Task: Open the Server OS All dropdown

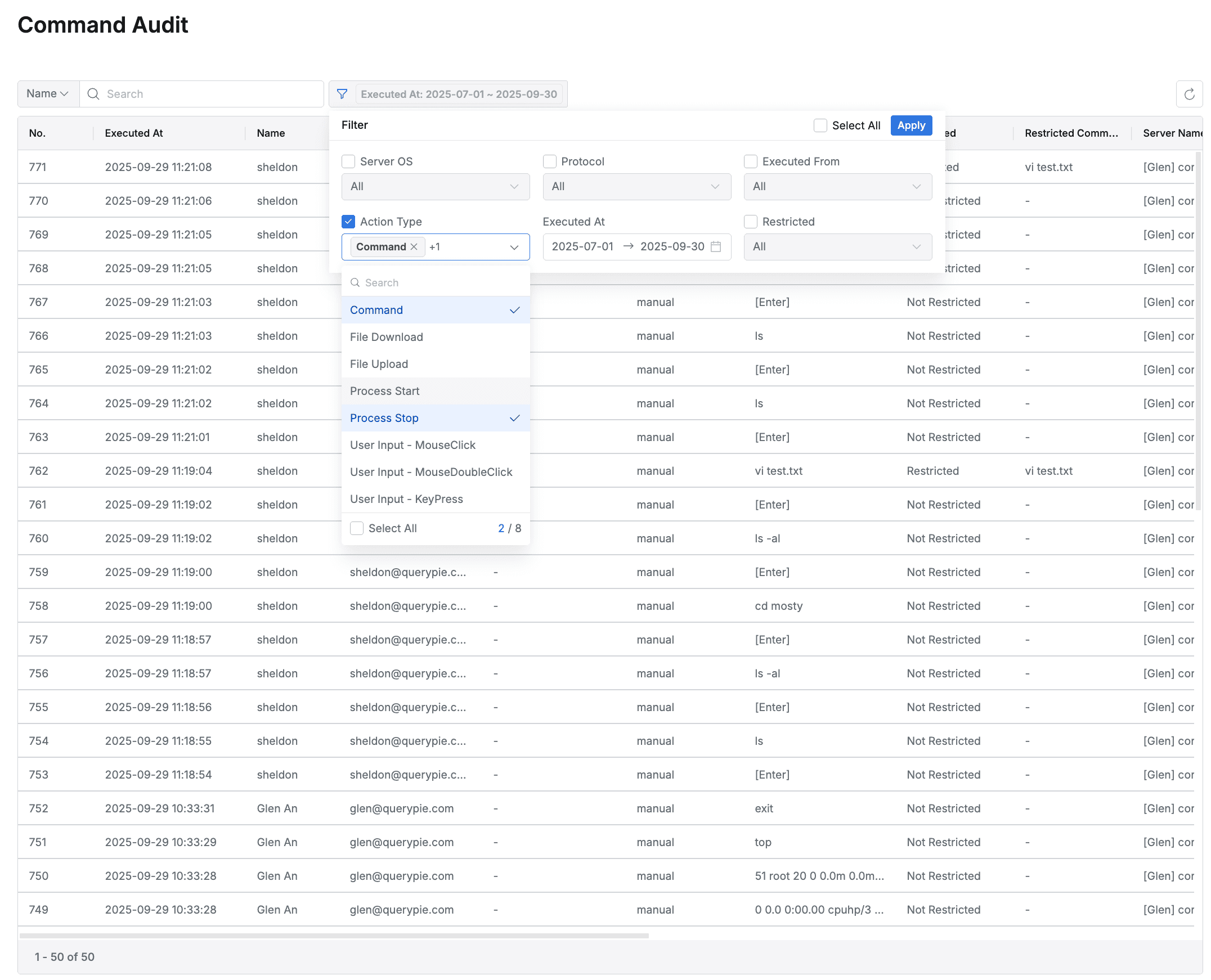Action: [435, 186]
